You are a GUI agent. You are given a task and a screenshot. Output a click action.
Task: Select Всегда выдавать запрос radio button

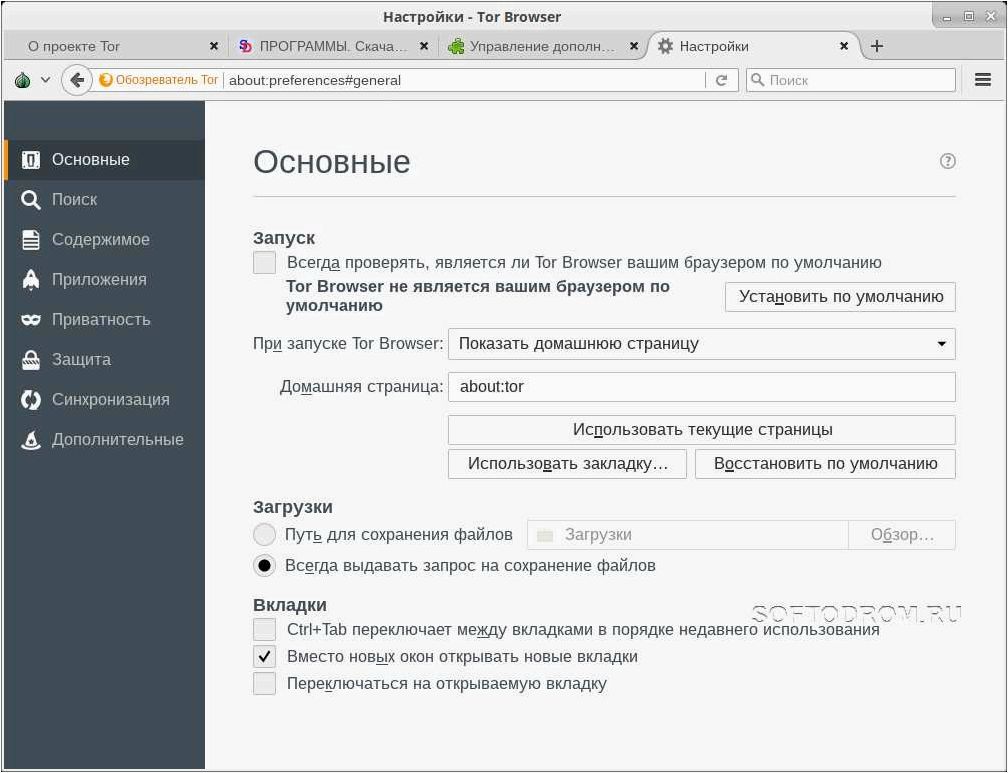click(x=264, y=566)
